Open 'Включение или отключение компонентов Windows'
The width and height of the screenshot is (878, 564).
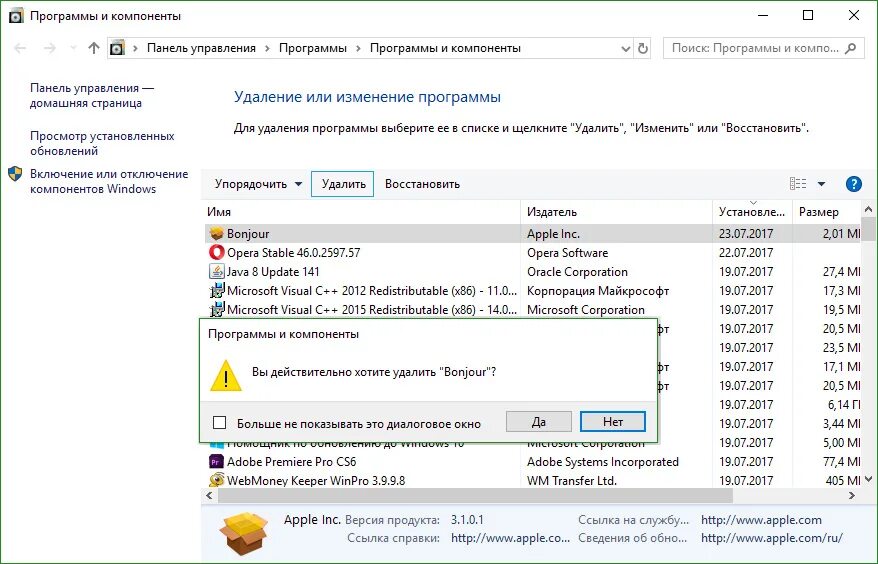tap(109, 181)
